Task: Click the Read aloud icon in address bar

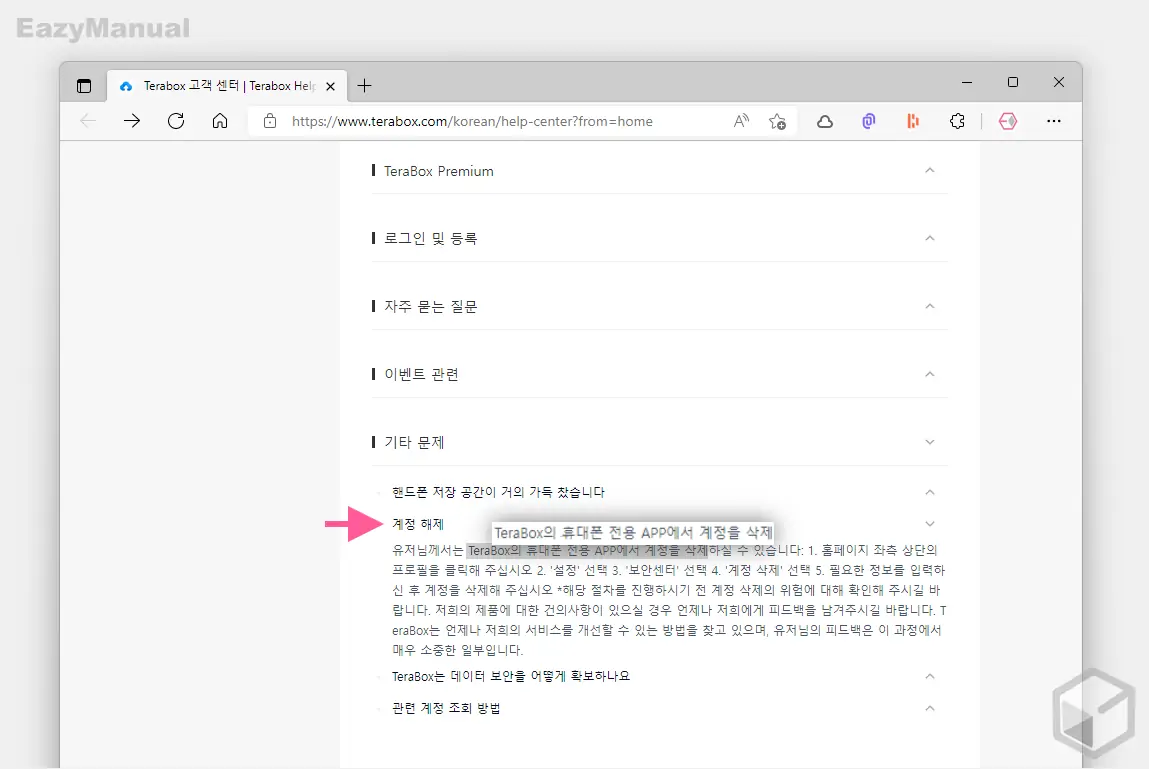Action: tap(740, 121)
